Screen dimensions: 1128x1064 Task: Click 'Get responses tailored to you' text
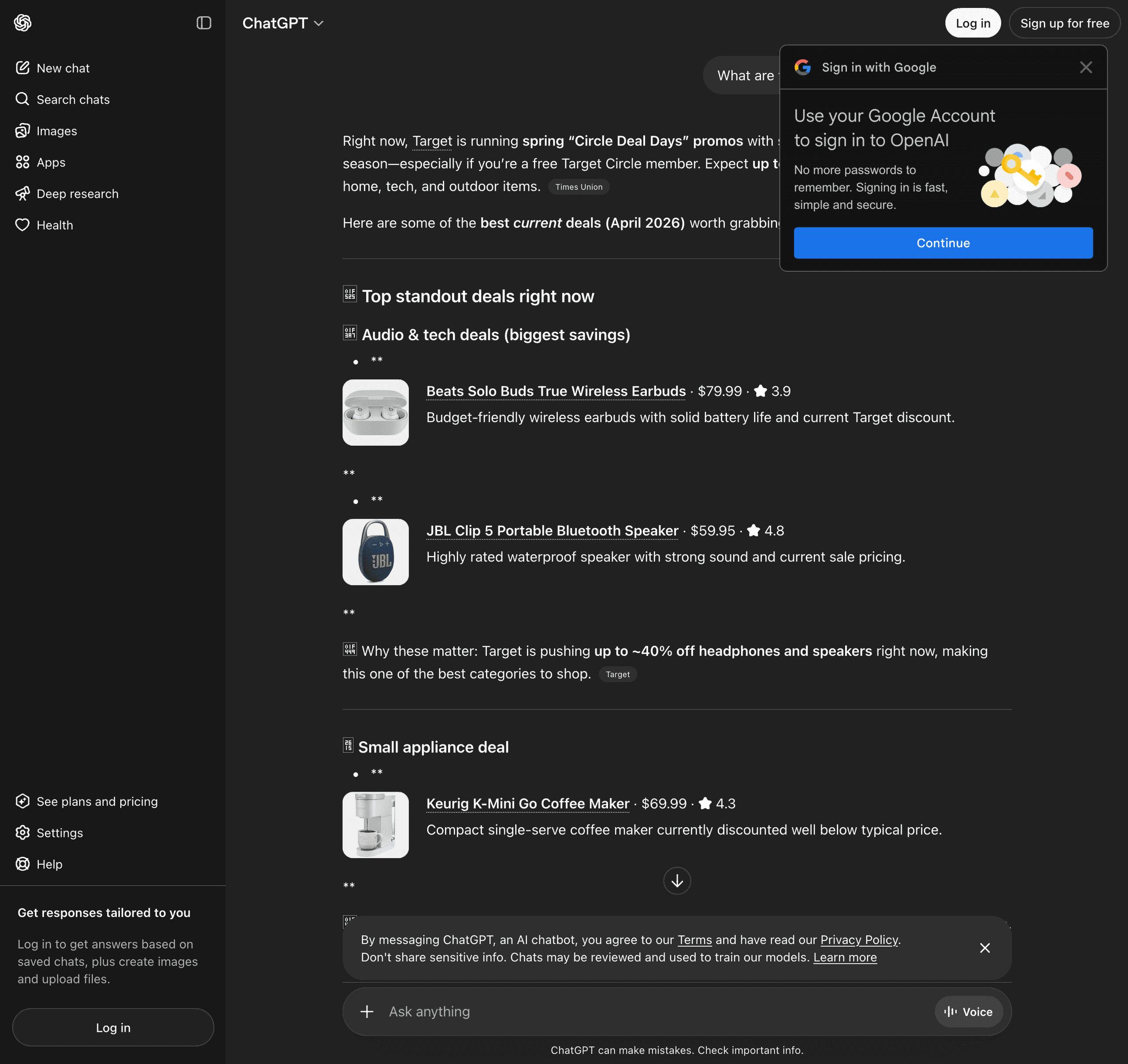104,913
